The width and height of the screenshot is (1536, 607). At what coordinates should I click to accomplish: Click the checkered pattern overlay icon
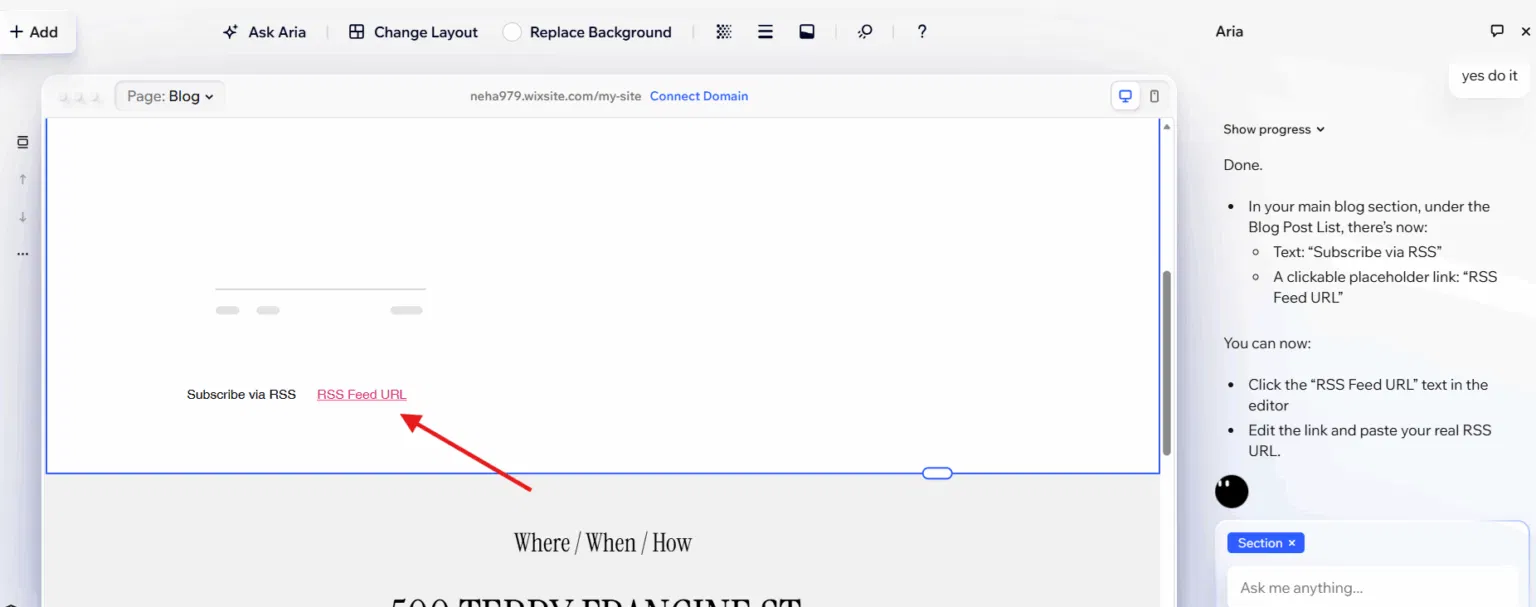point(724,32)
